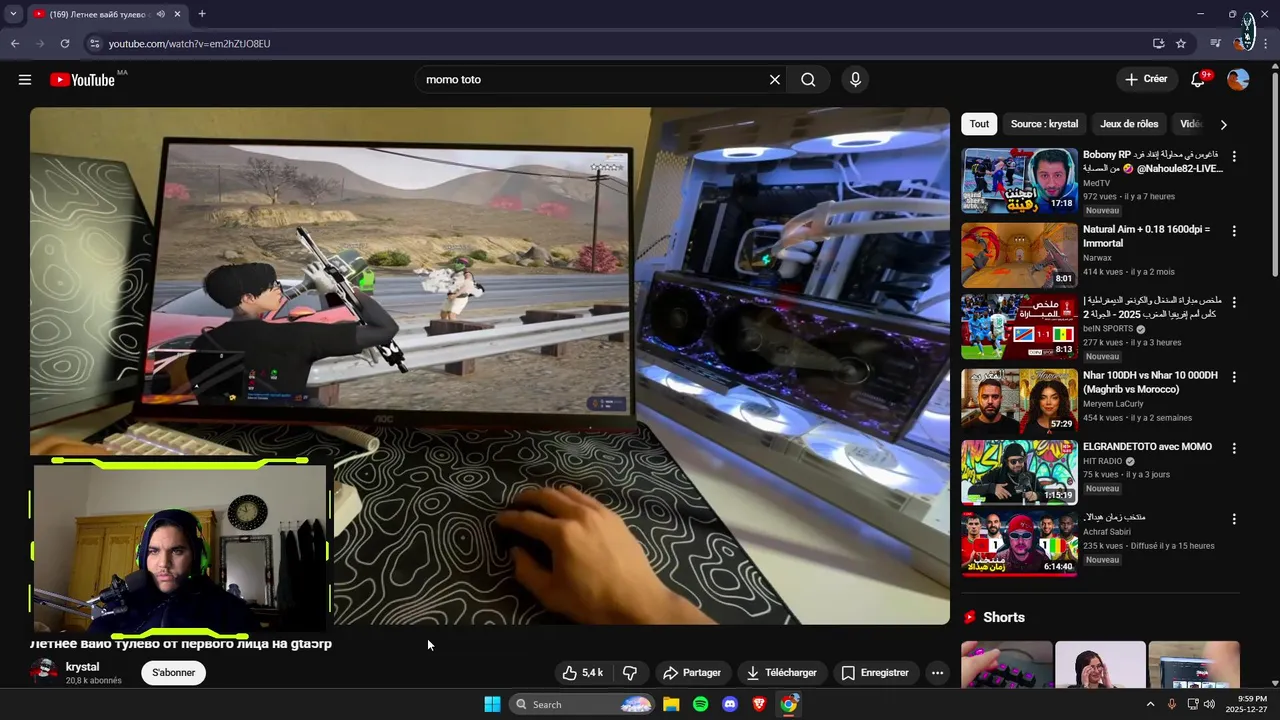Open the Meryem LaCurly channel name

click(1113, 404)
